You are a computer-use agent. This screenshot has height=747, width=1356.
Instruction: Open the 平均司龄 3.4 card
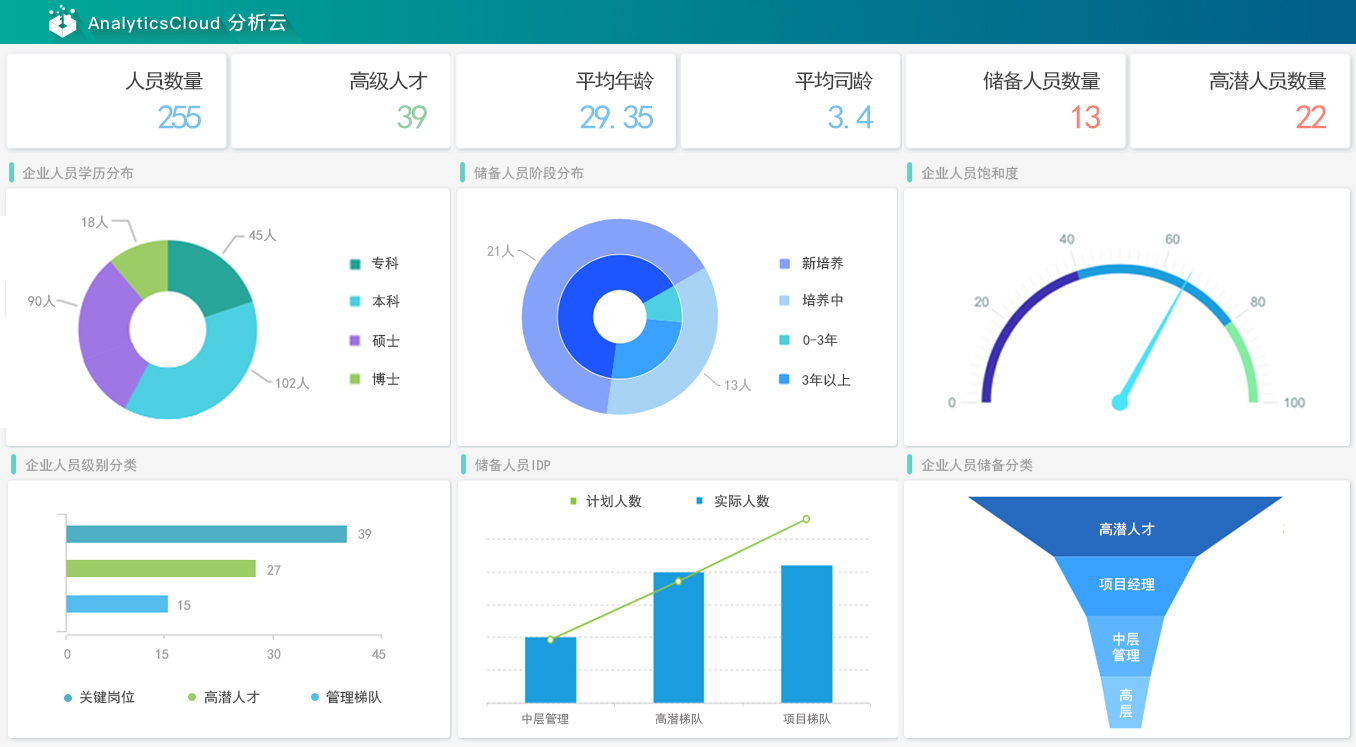click(791, 101)
